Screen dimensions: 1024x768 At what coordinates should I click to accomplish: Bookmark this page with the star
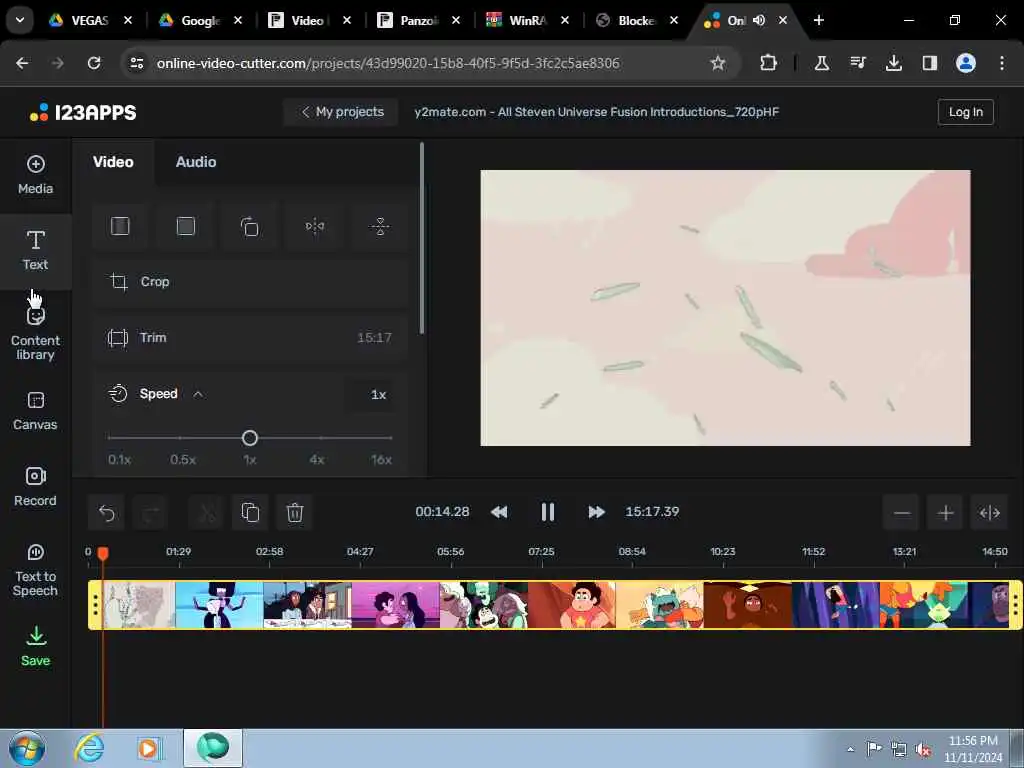click(718, 63)
